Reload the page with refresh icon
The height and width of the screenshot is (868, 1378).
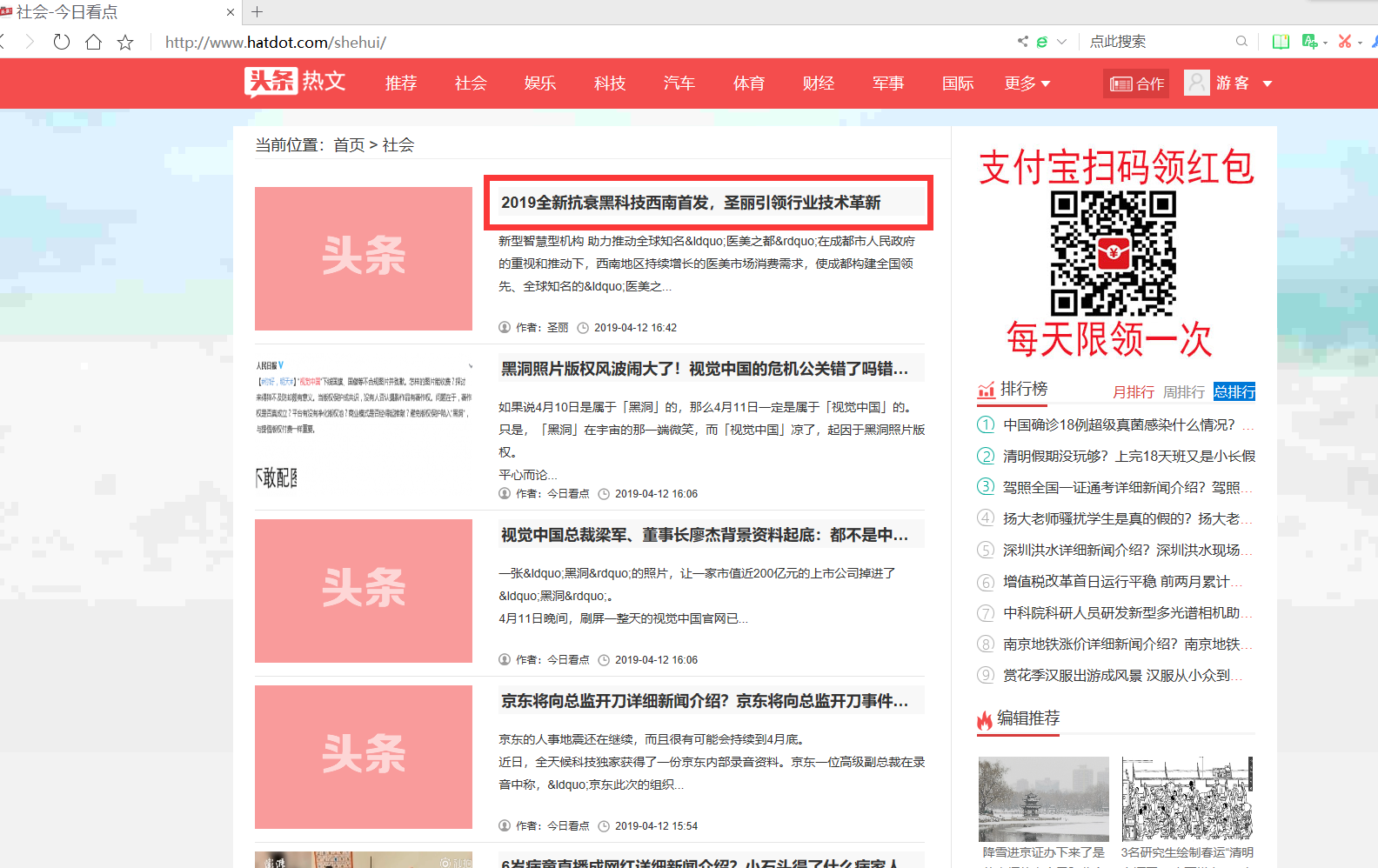tap(61, 42)
